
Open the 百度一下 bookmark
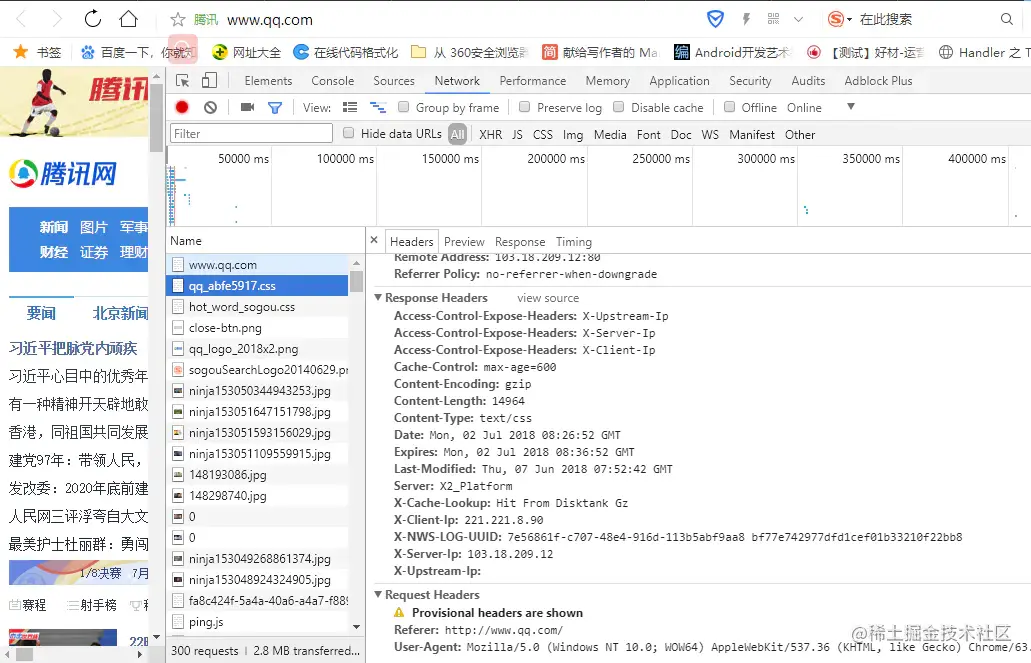(138, 52)
